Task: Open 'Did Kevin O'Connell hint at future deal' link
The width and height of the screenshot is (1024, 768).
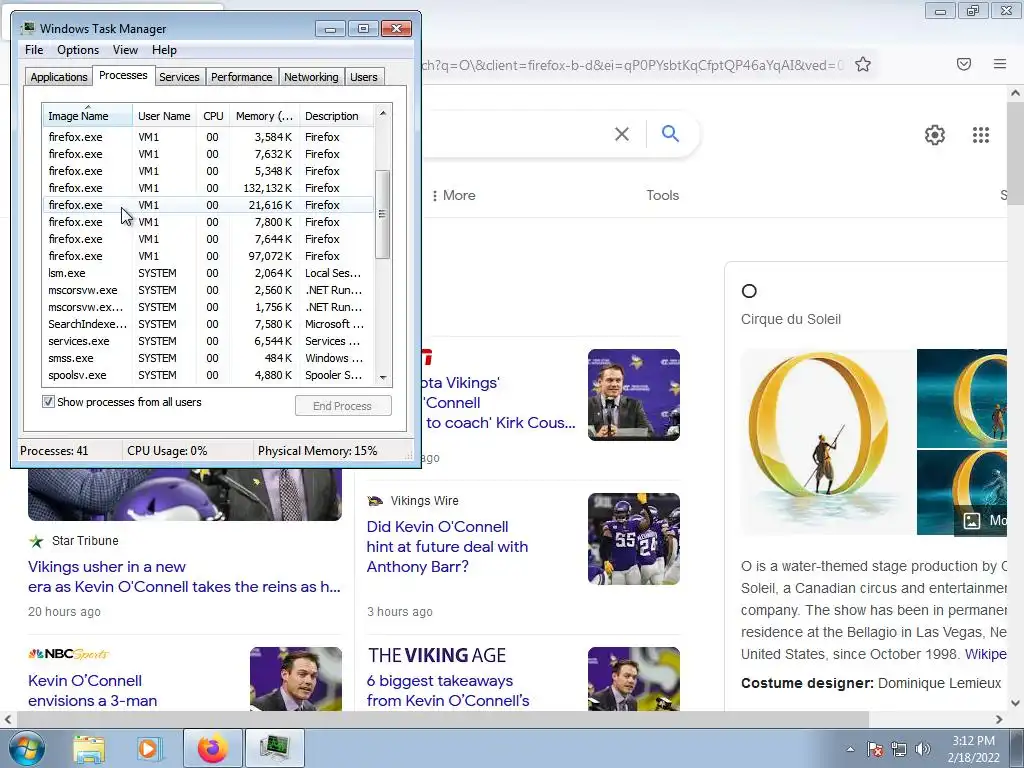Action: coord(447,547)
